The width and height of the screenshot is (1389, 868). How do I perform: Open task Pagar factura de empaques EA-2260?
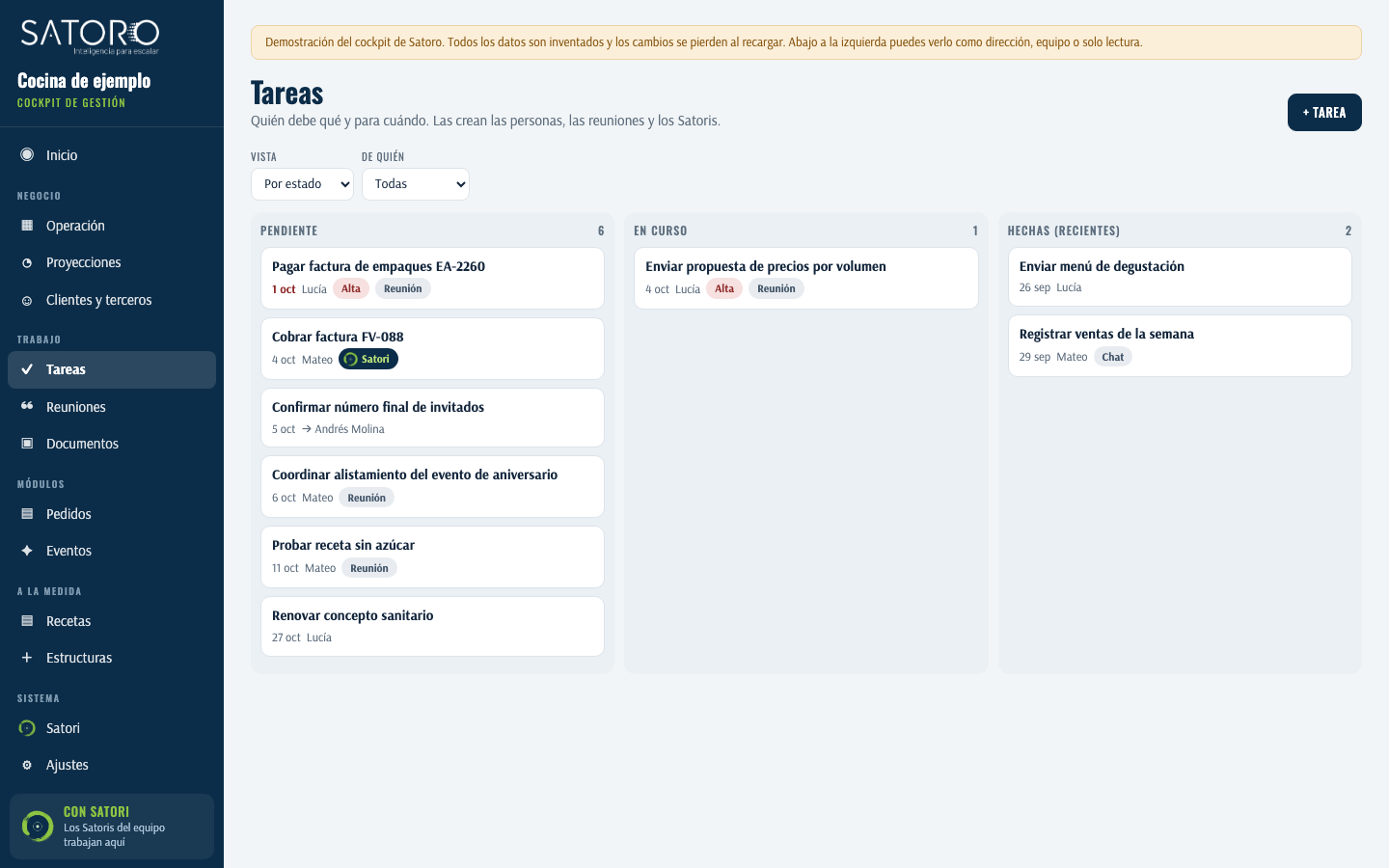click(x=432, y=278)
